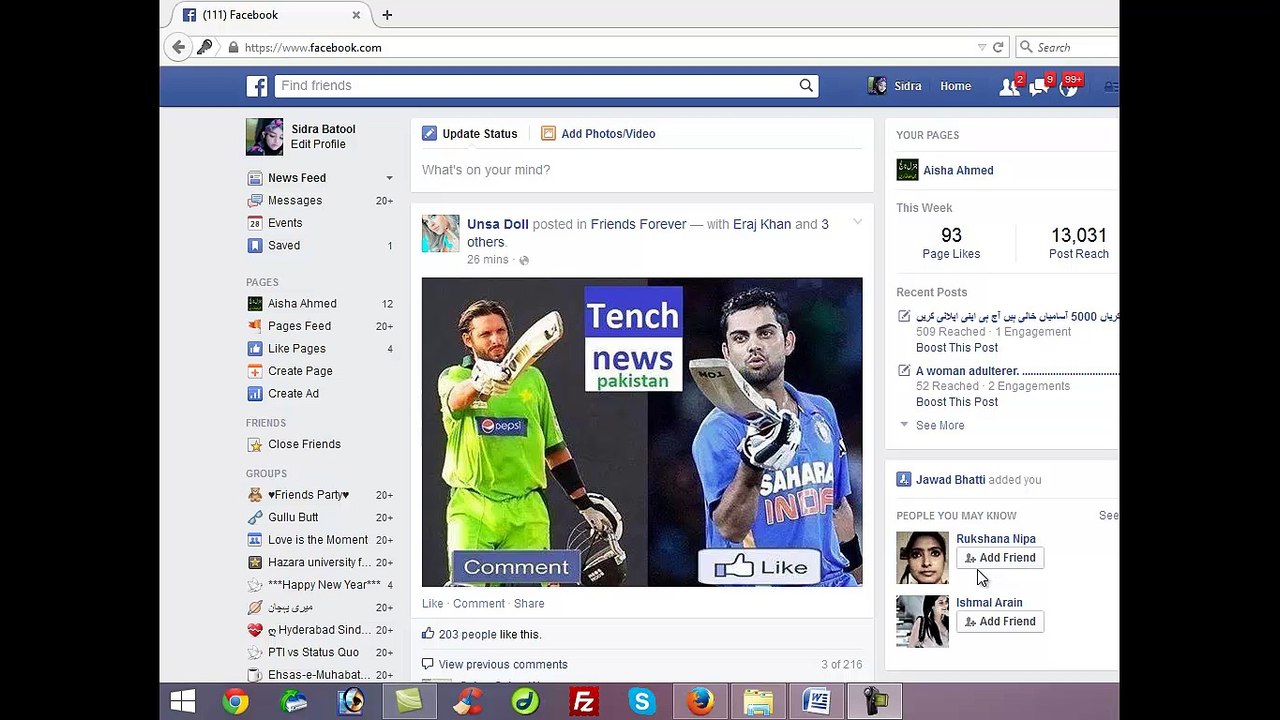Click Share link under the post
The width and height of the screenshot is (1280, 720).
pos(529,604)
